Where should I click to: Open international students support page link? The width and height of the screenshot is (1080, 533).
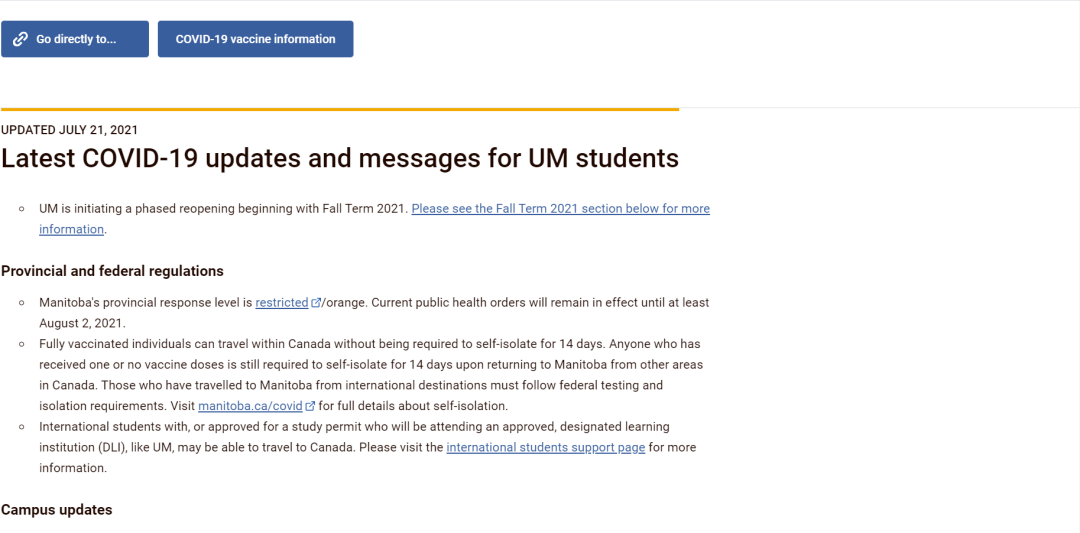tap(546, 447)
